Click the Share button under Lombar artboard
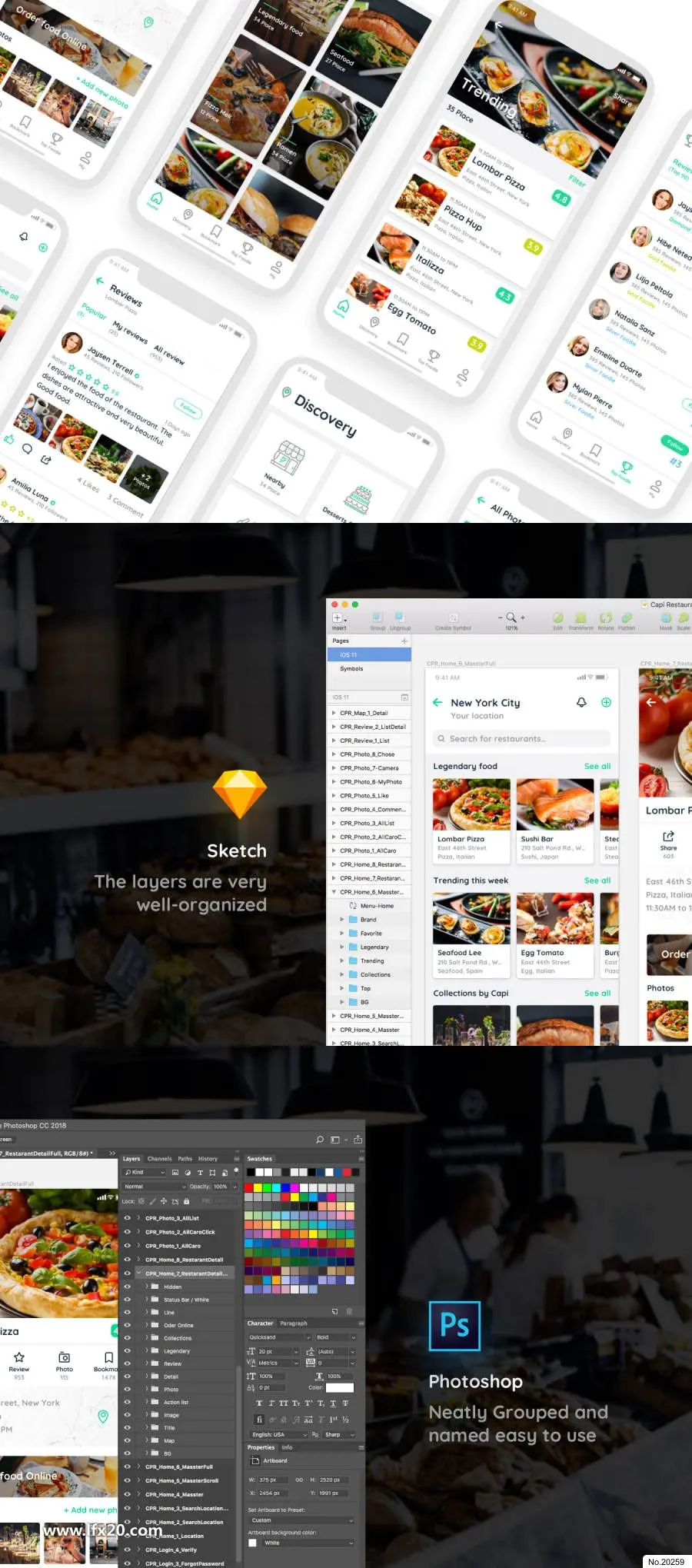This screenshot has height=1568, width=692. (668, 844)
